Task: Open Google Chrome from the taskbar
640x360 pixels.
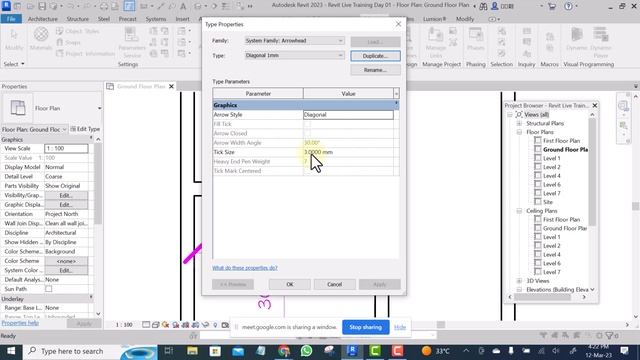Action: pos(284,351)
